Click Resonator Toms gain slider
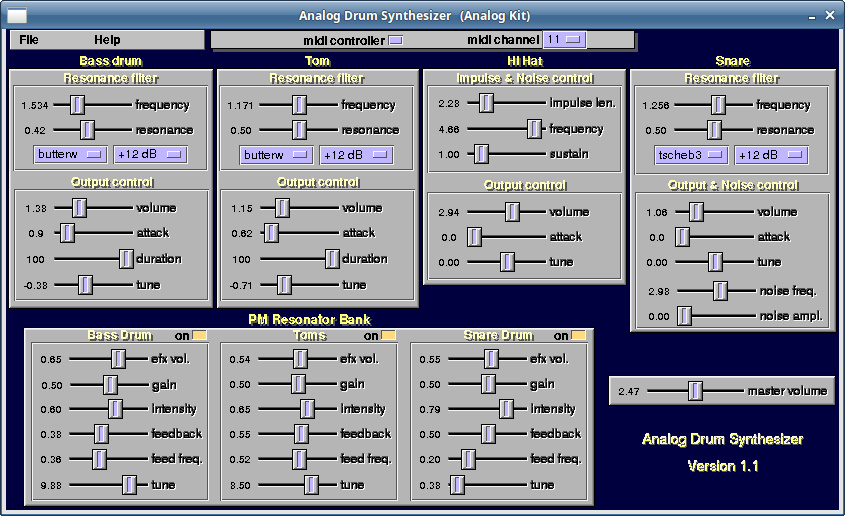 click(298, 384)
